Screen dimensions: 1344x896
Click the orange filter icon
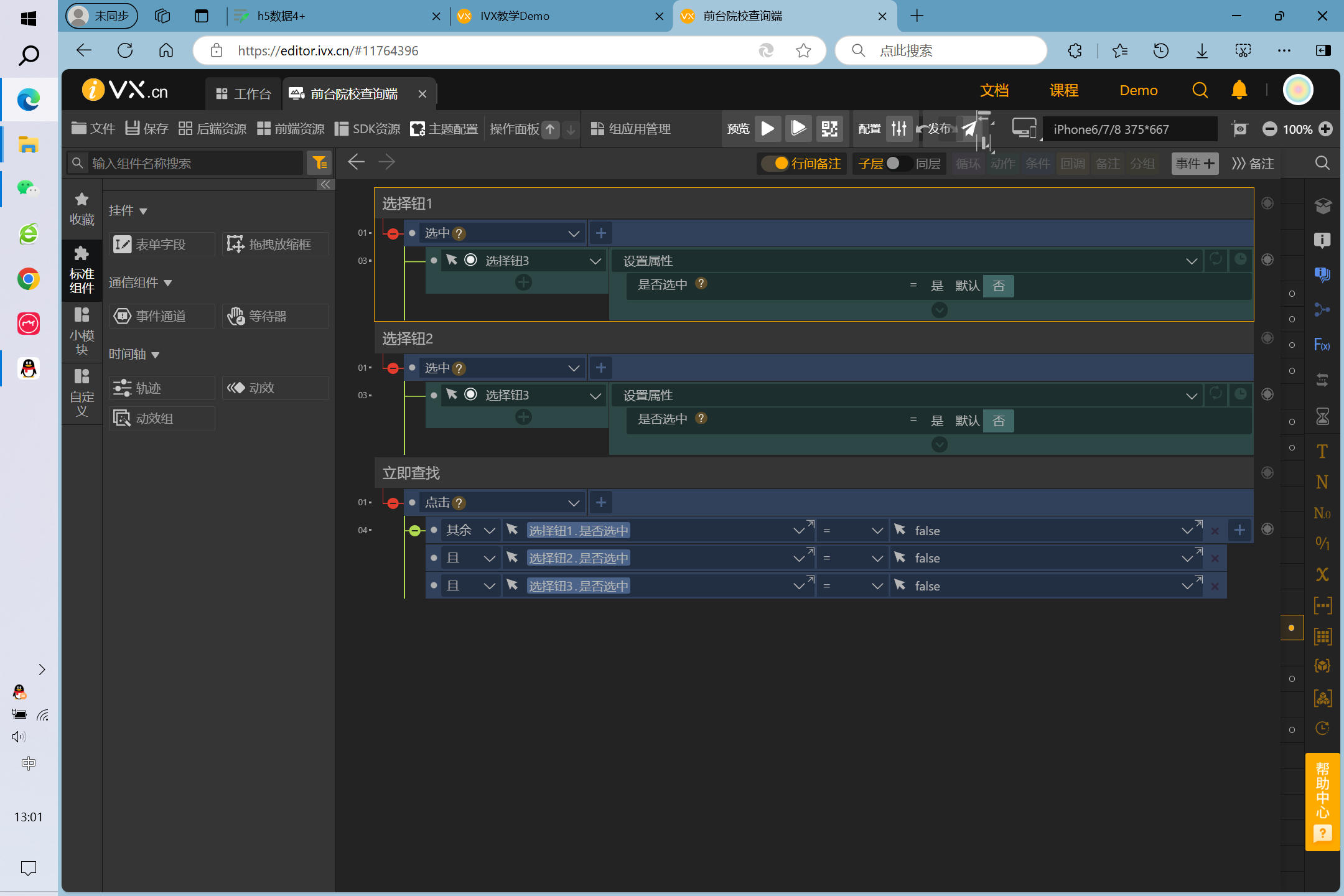[320, 163]
